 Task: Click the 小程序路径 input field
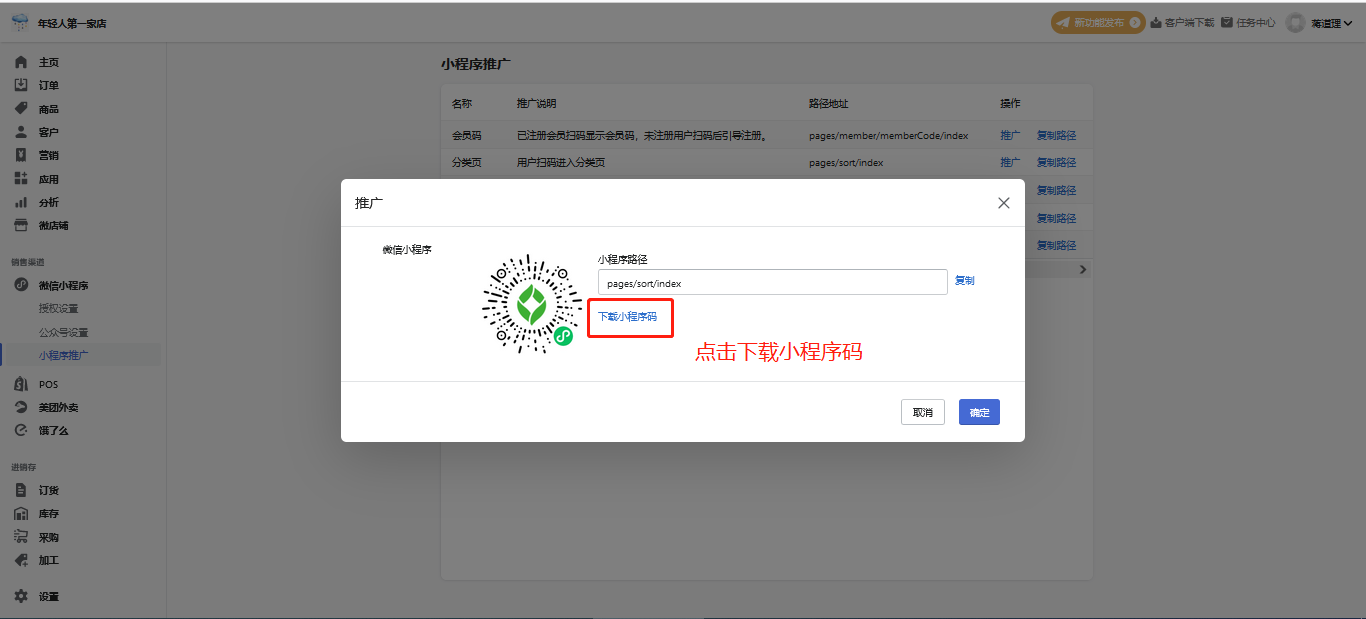773,282
